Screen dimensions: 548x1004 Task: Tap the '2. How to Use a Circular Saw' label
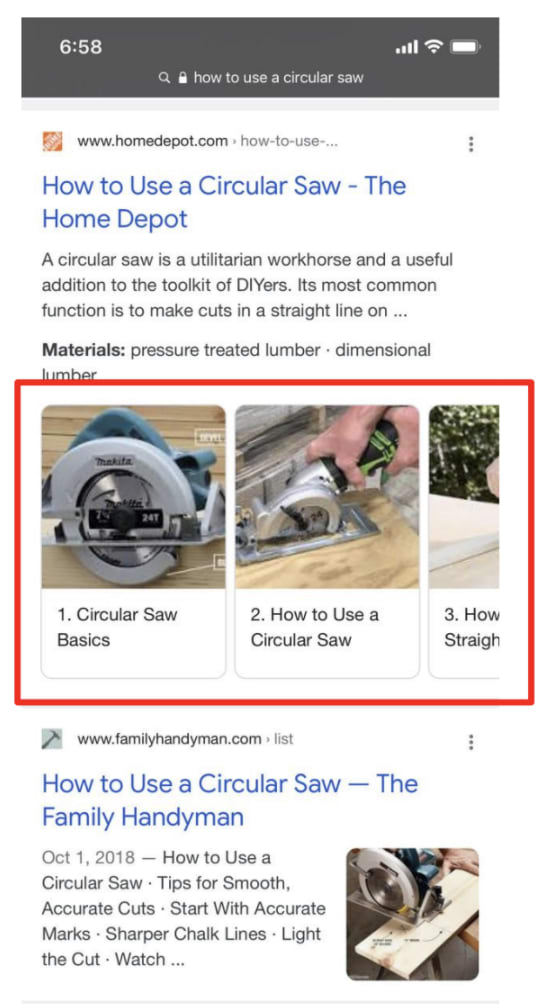click(x=314, y=628)
